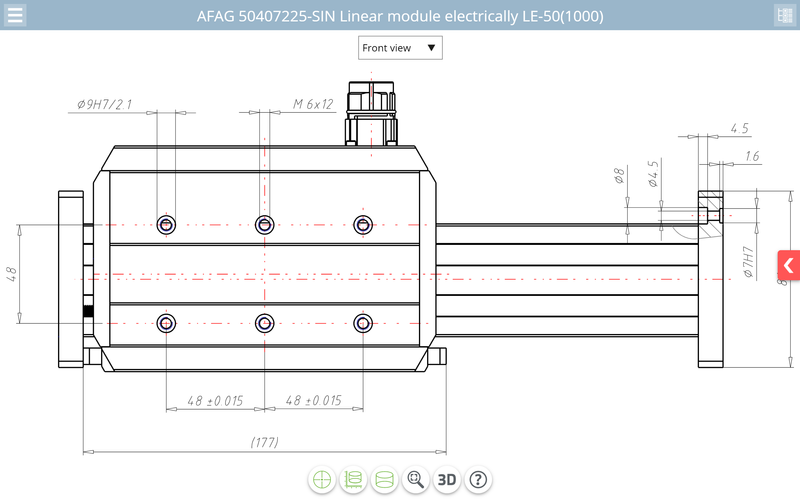Click the title text AFAG 50407225-SIN
This screenshot has height=500, width=800.
[266, 16]
